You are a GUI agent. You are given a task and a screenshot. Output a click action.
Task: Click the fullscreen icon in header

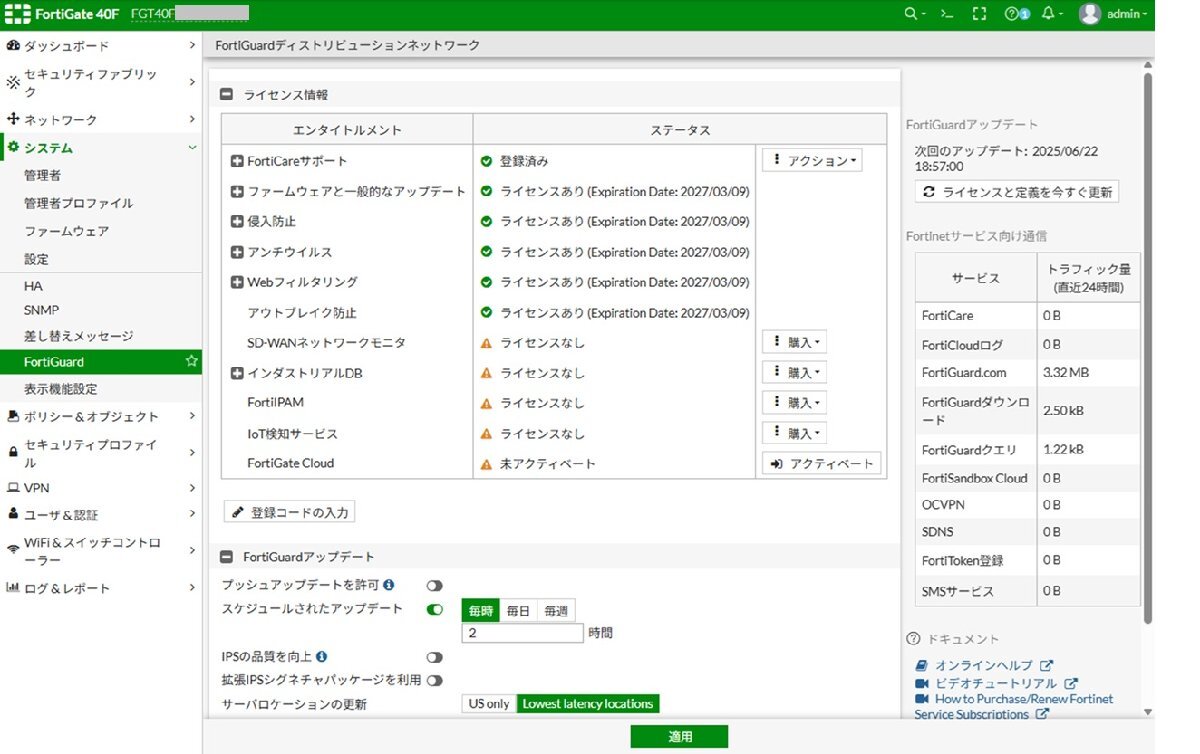pyautogui.click(x=979, y=14)
